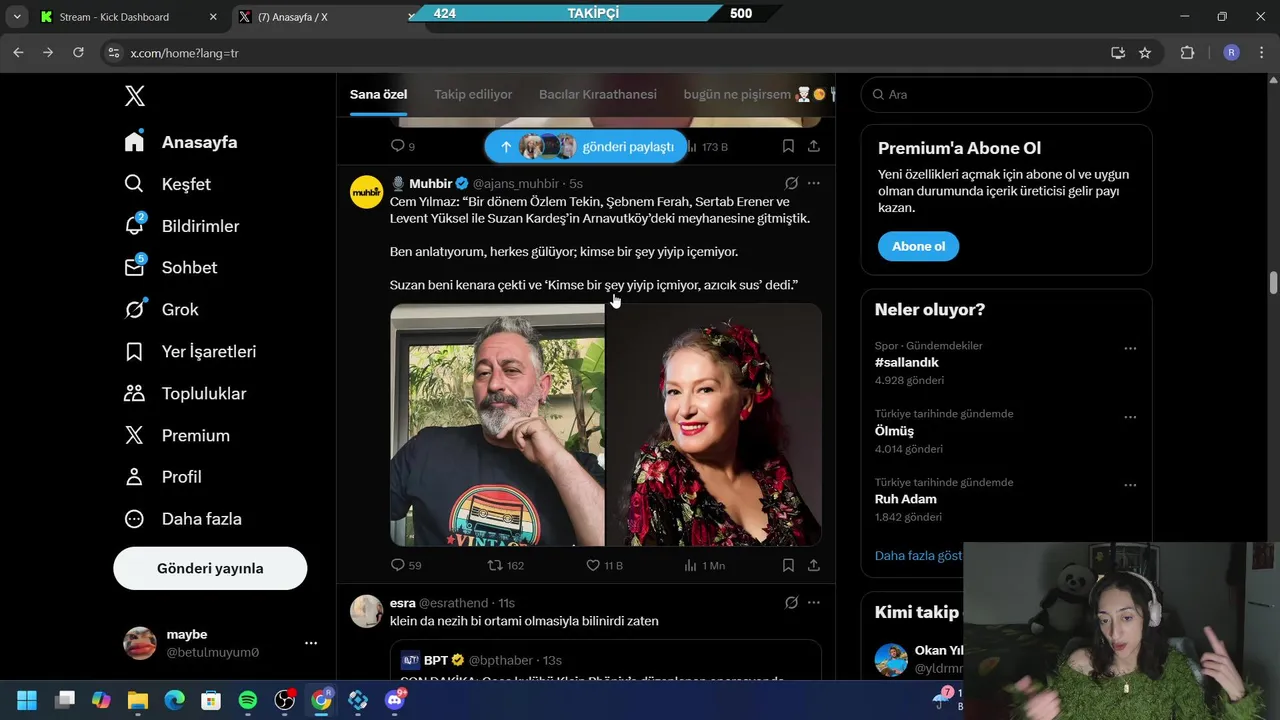This screenshot has height=720, width=1280.
Task: Click Muhbir profile avatar
Action: click(367, 191)
